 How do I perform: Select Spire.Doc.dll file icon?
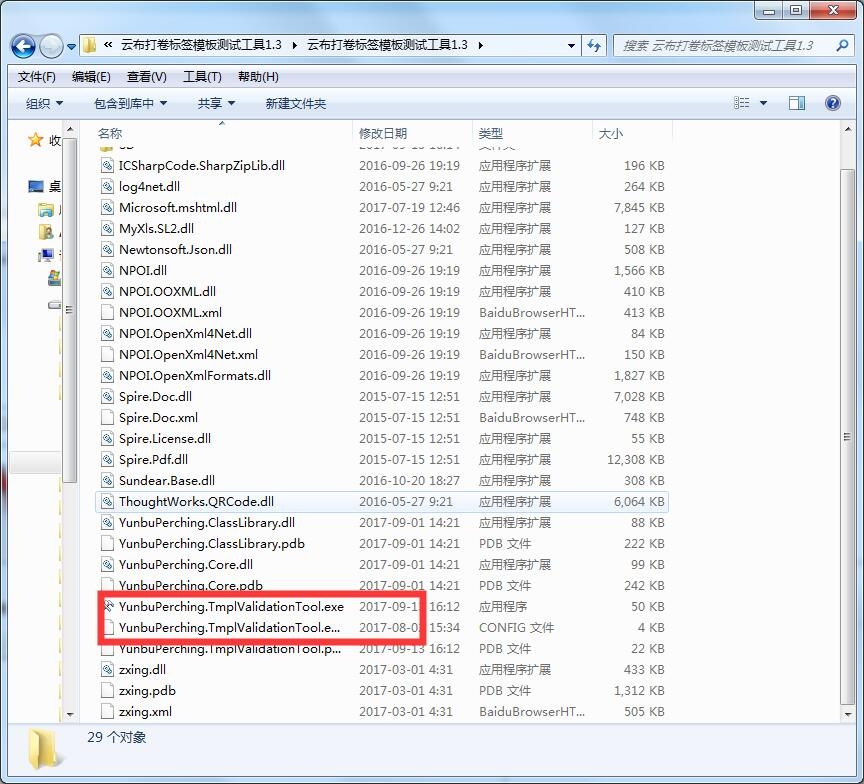pos(107,396)
